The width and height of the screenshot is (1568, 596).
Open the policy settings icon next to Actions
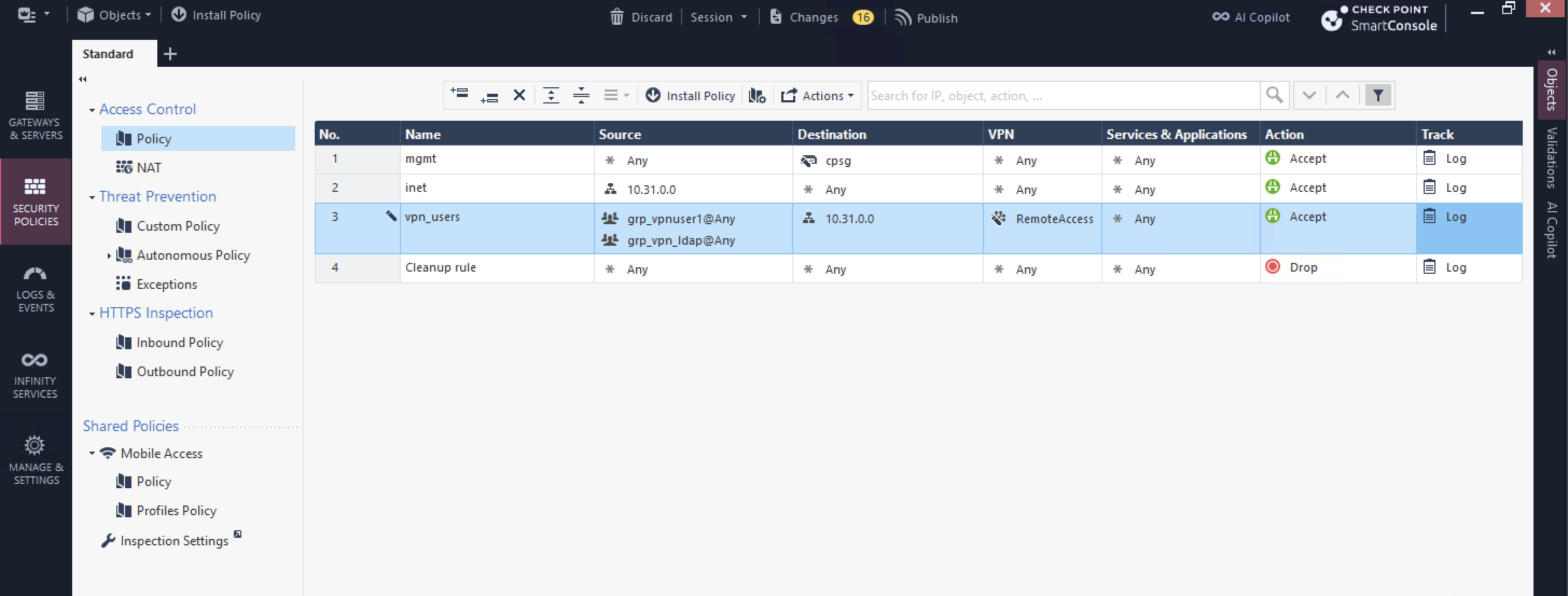coord(757,95)
